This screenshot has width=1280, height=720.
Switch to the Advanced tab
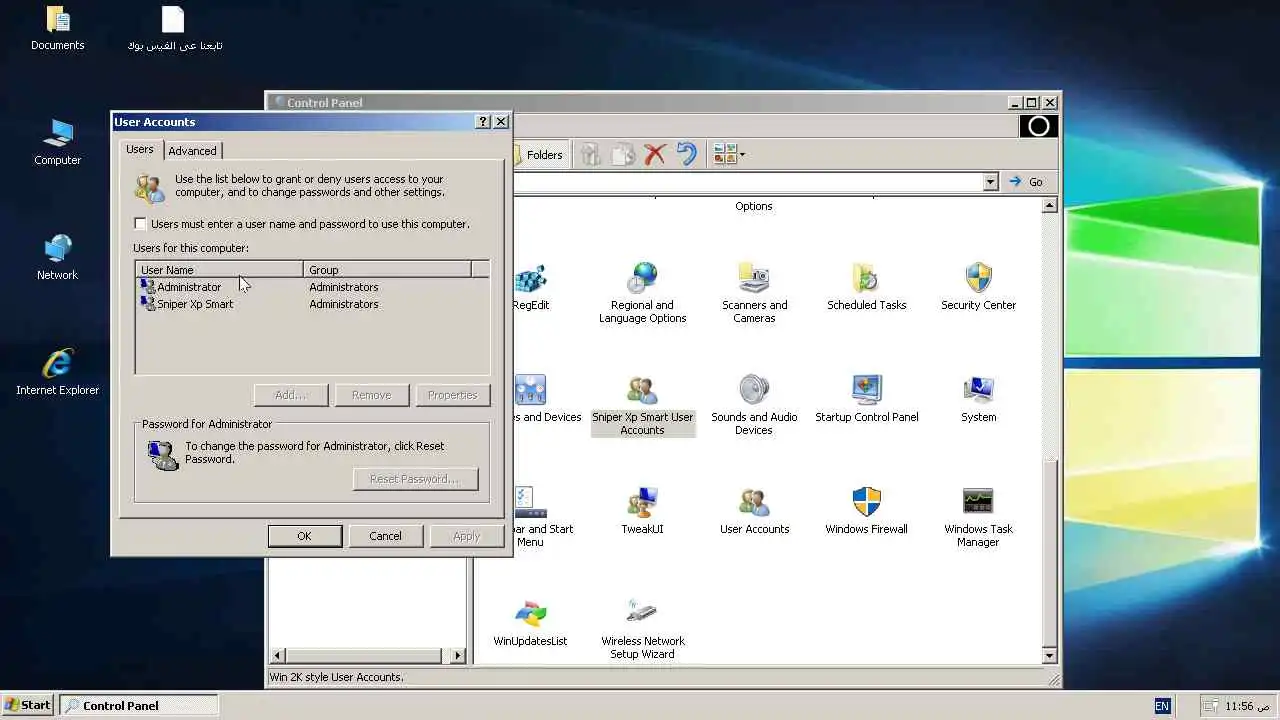click(x=192, y=151)
